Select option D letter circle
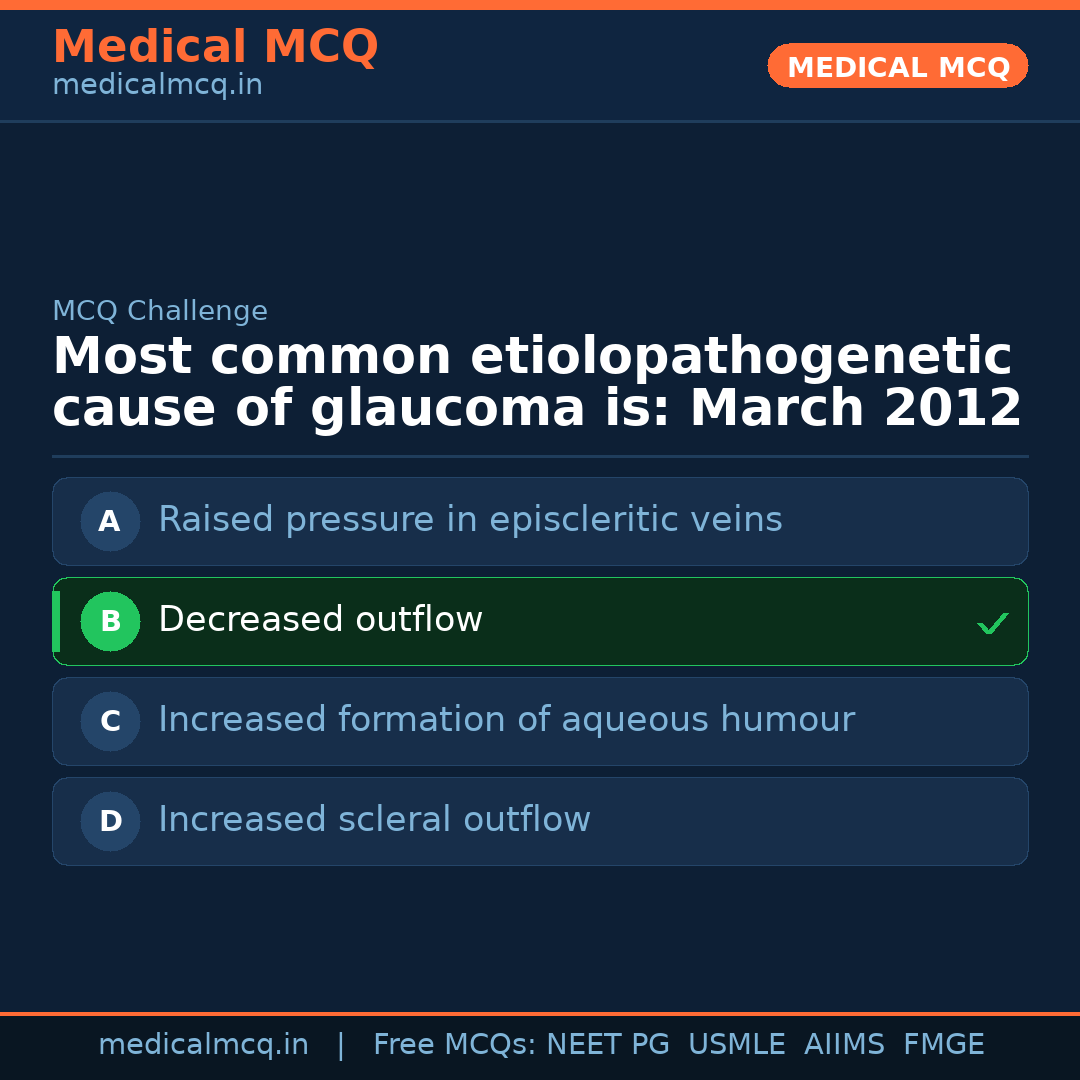Screen dimensions: 1080x1080 [x=110, y=821]
